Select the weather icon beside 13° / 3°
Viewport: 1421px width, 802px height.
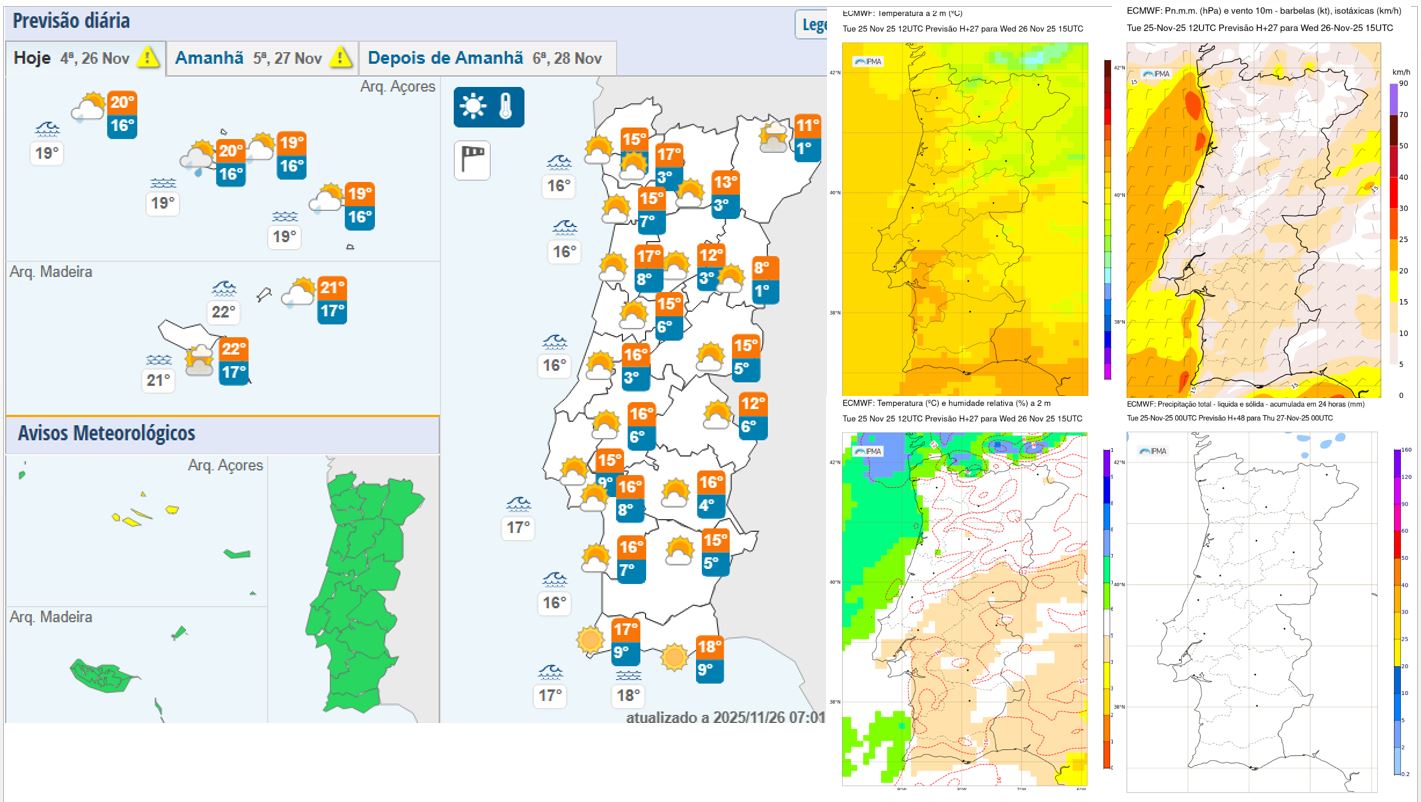click(690, 194)
